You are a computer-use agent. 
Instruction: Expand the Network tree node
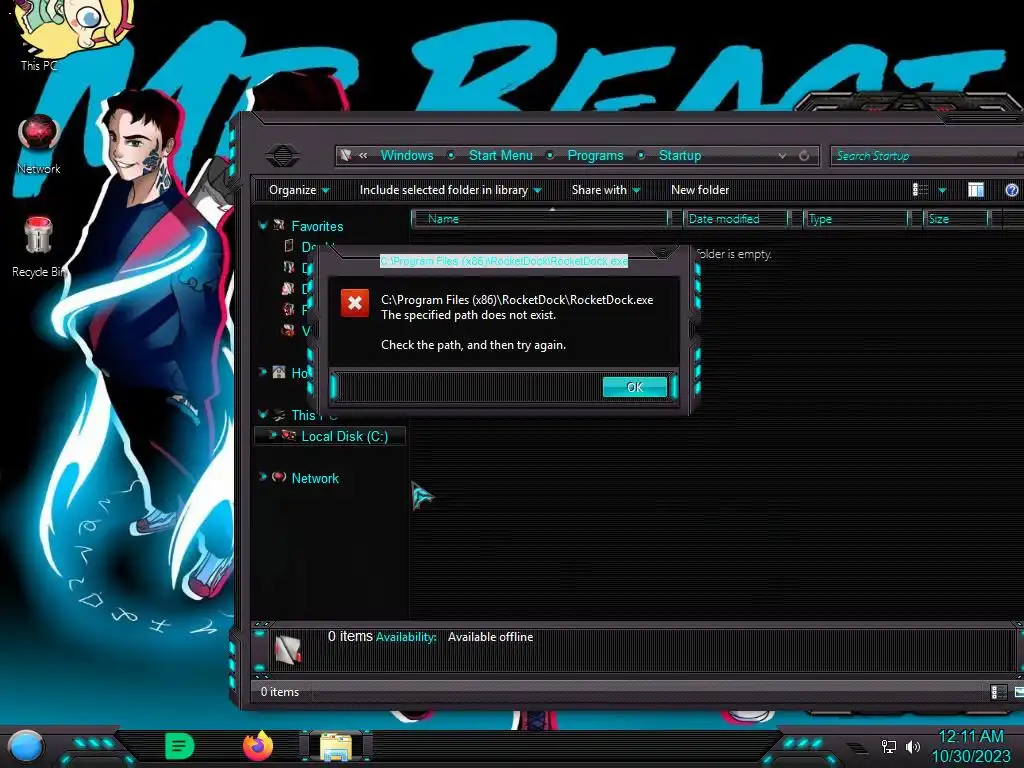point(263,477)
